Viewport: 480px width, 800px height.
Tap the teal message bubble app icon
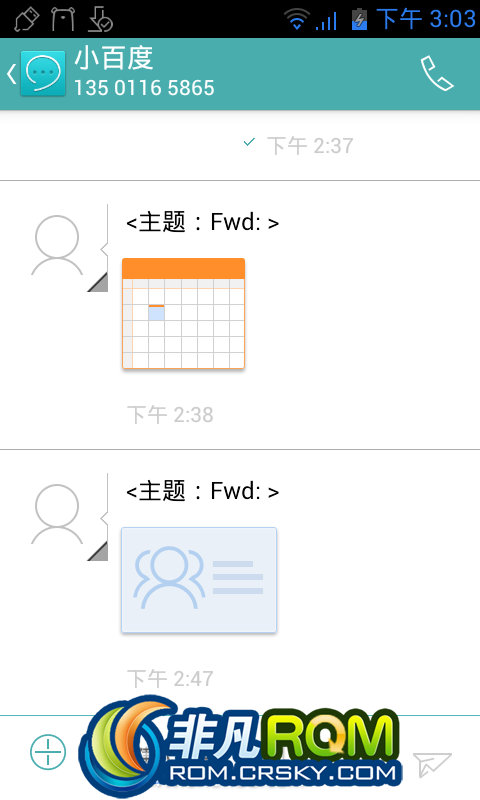pyautogui.click(x=43, y=73)
